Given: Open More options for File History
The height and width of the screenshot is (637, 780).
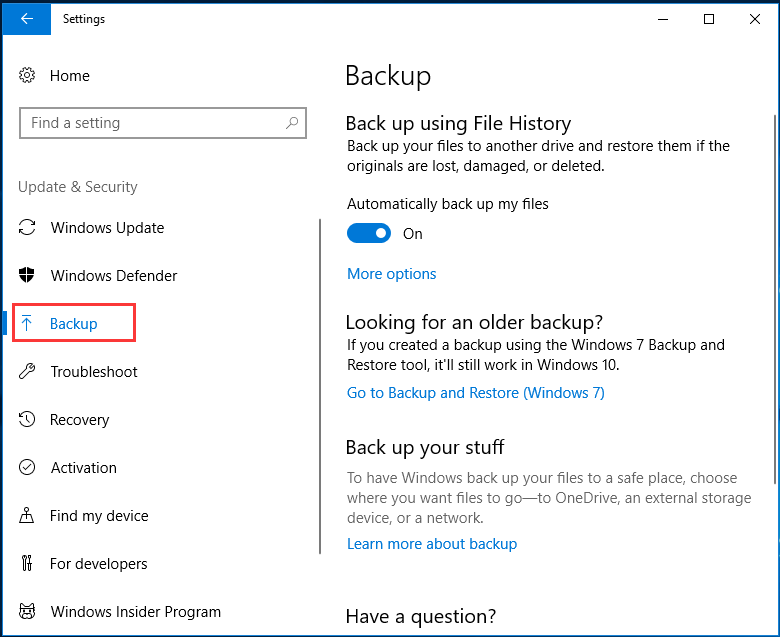Looking at the screenshot, I should pos(391,273).
